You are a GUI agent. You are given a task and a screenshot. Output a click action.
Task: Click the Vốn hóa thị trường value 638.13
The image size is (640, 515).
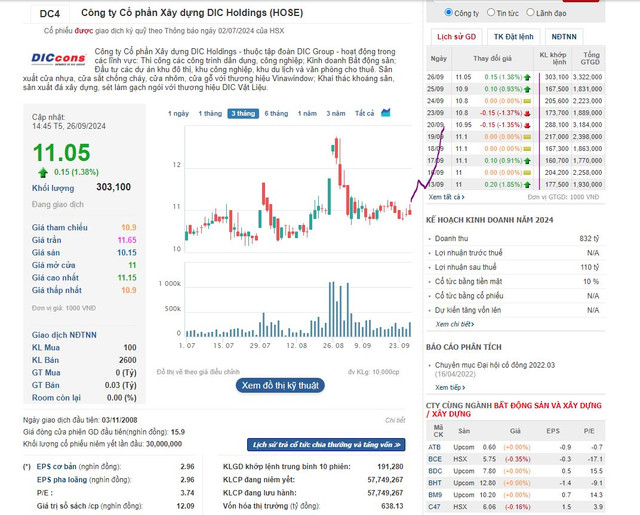click(392, 506)
